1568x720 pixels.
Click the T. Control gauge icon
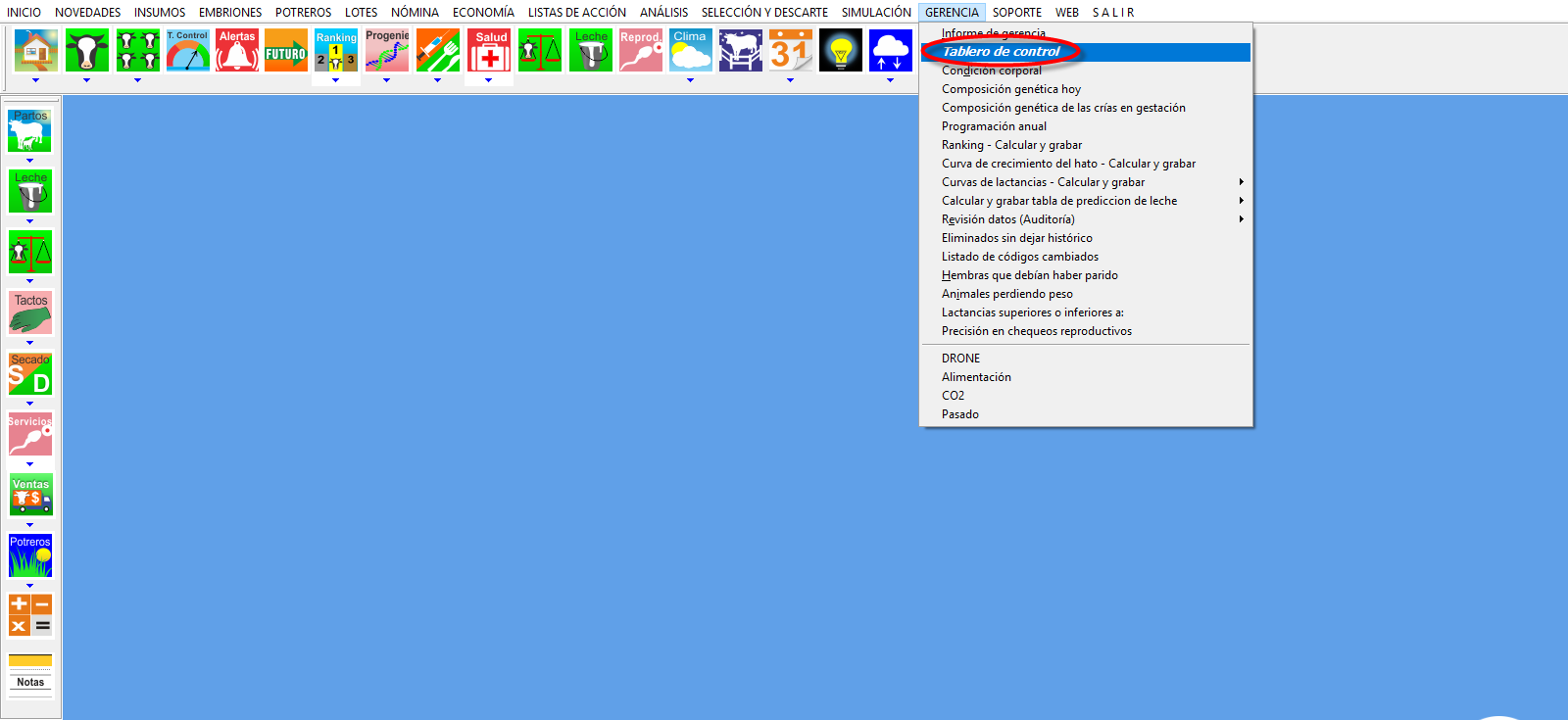click(x=187, y=50)
